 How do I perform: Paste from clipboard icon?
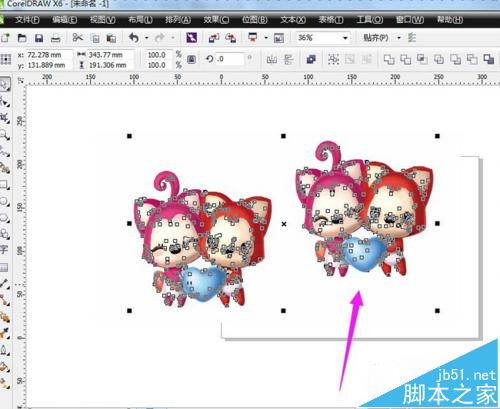(111, 38)
